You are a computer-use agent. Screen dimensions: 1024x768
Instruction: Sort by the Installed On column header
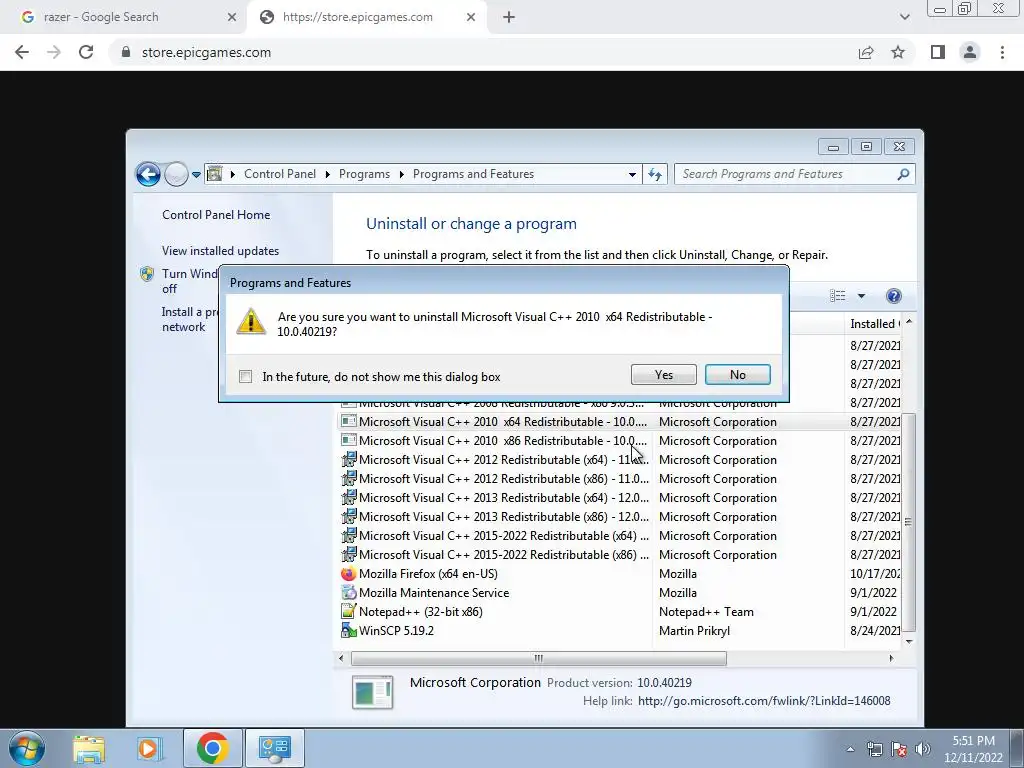pyautogui.click(x=874, y=324)
